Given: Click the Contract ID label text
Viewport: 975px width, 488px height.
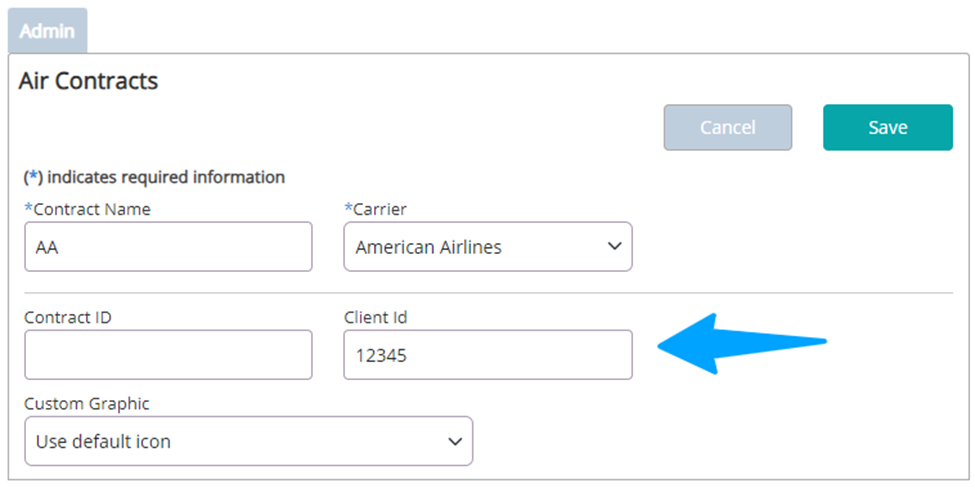Looking at the screenshot, I should (x=68, y=317).
